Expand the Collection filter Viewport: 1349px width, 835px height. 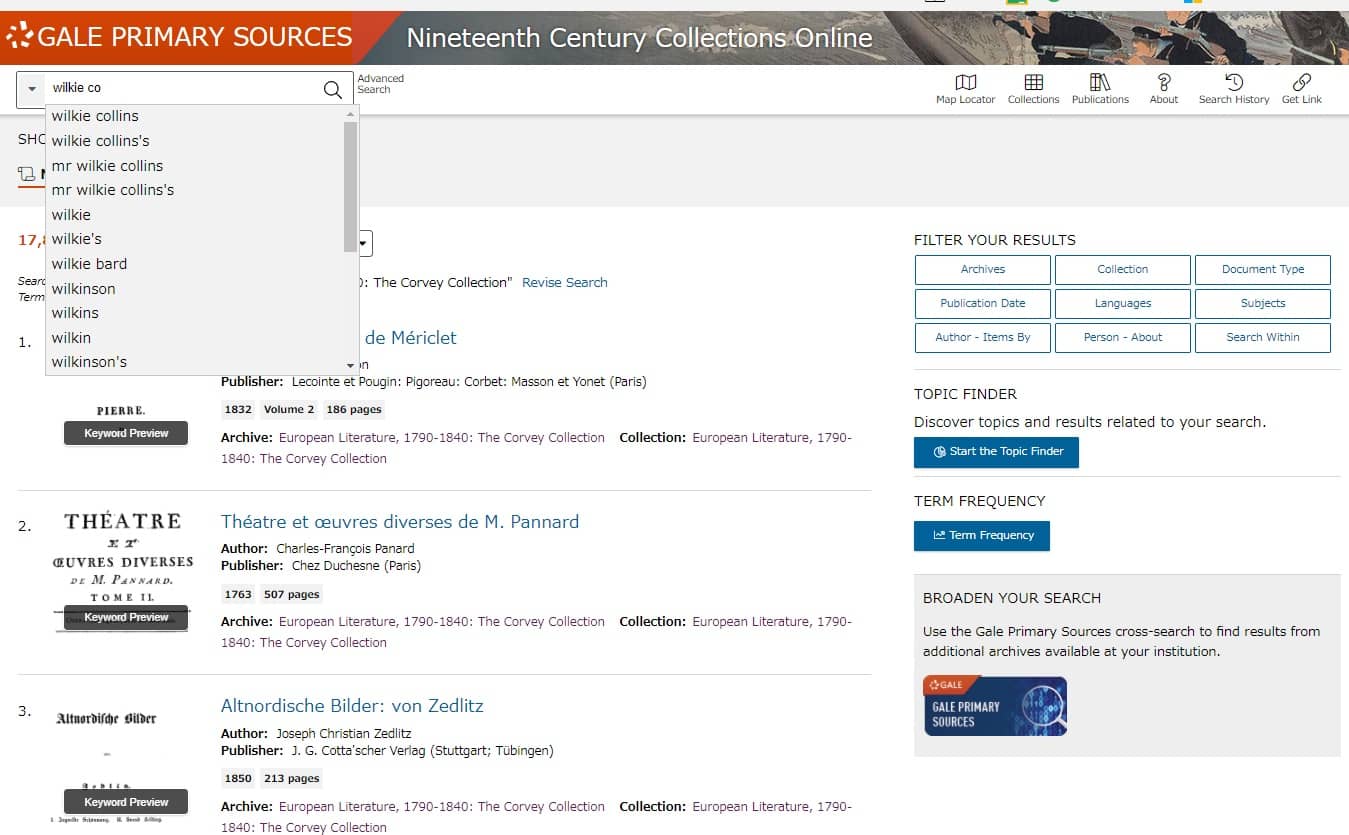click(x=1122, y=270)
